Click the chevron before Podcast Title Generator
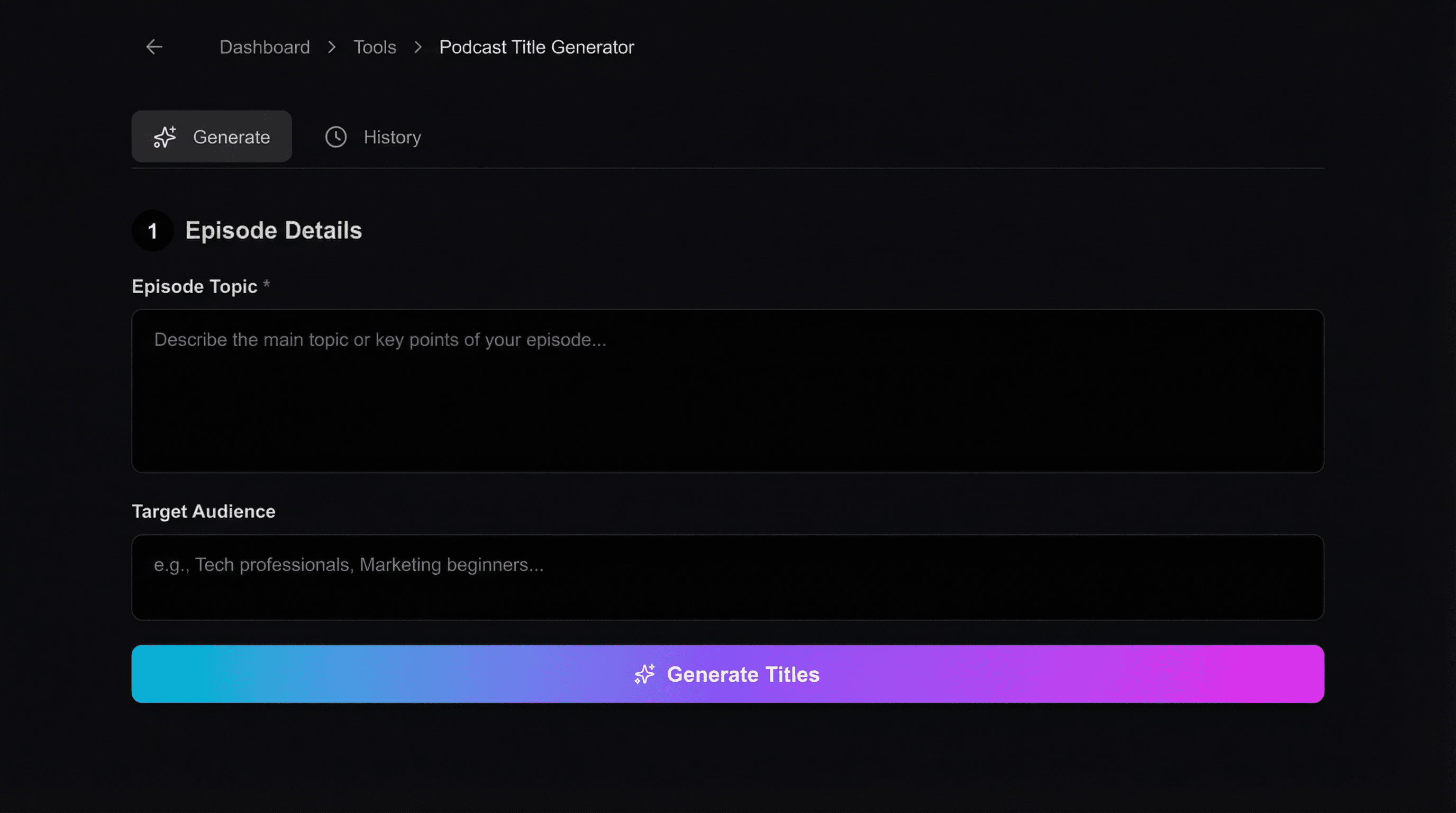Viewport: 1456px width, 813px height. click(417, 48)
